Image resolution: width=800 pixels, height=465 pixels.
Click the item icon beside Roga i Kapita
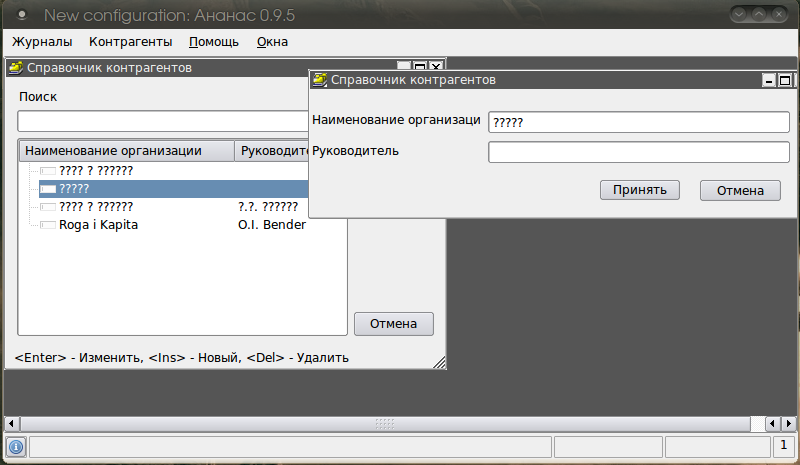[x=48, y=225]
